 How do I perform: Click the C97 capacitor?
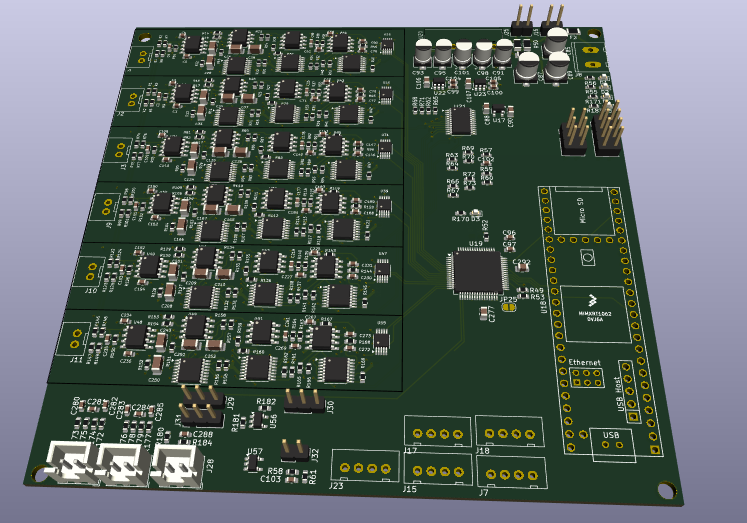pos(510,250)
